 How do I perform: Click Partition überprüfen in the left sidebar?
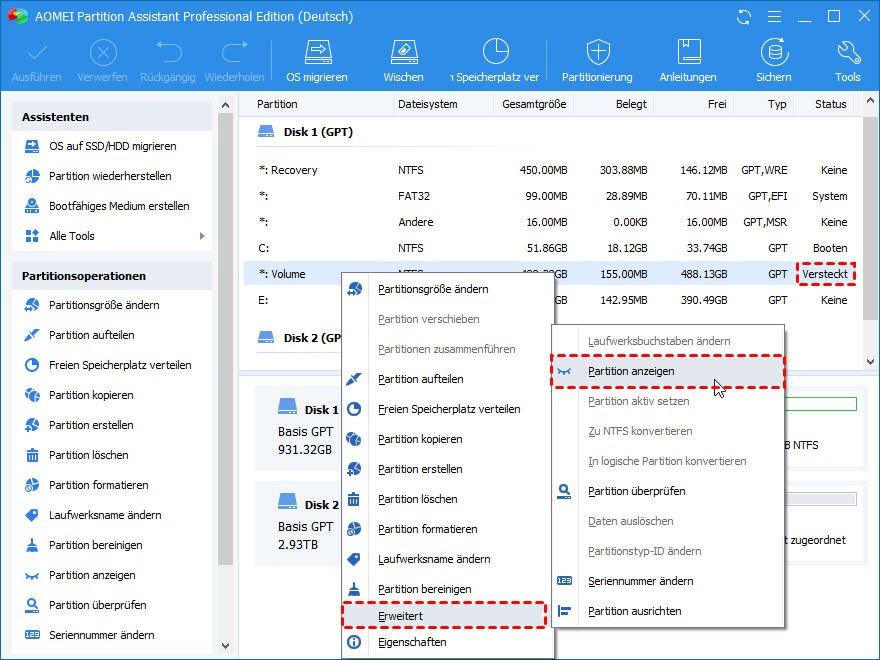coord(97,605)
